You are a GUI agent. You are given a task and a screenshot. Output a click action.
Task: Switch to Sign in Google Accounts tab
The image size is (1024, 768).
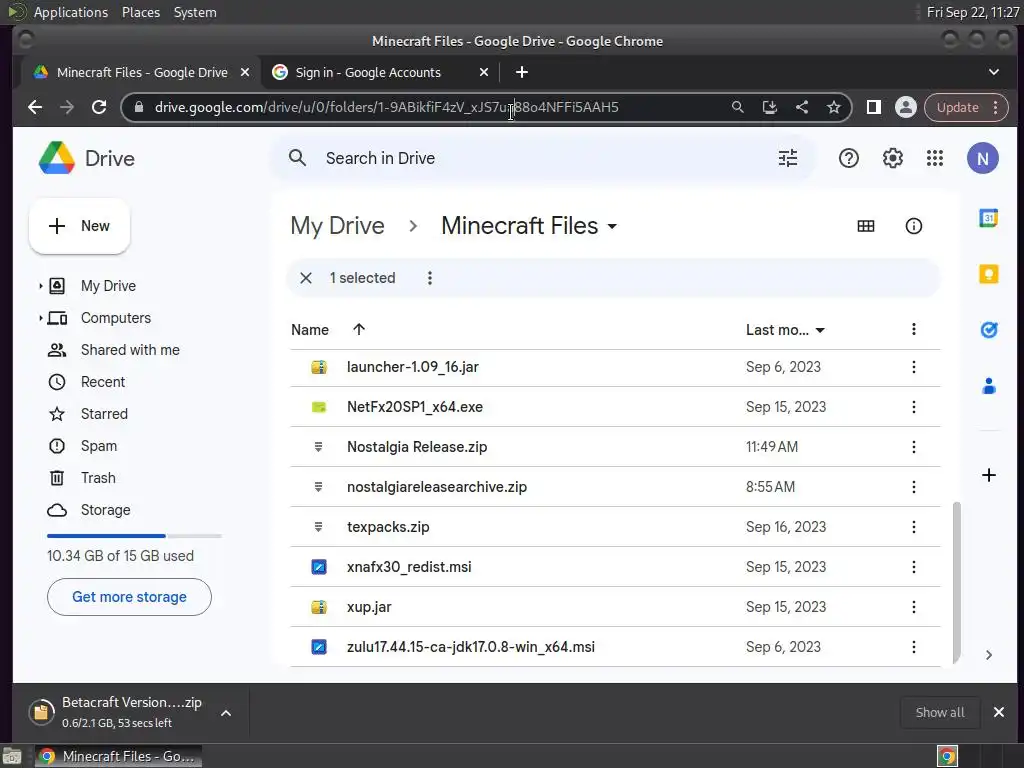(x=368, y=72)
